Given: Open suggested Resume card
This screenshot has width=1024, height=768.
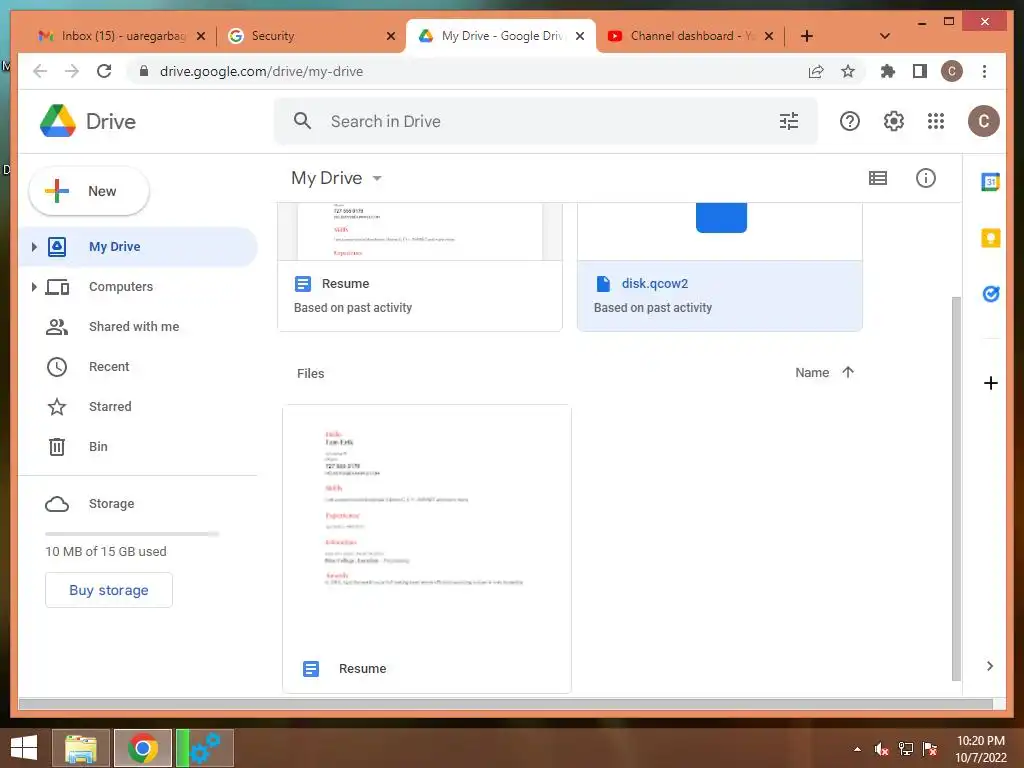Looking at the screenshot, I should pyautogui.click(x=420, y=267).
